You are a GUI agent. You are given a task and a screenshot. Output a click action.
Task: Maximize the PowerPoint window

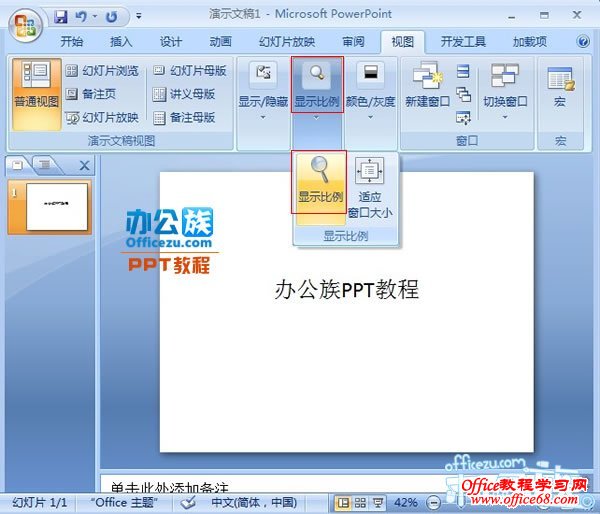(x=544, y=16)
